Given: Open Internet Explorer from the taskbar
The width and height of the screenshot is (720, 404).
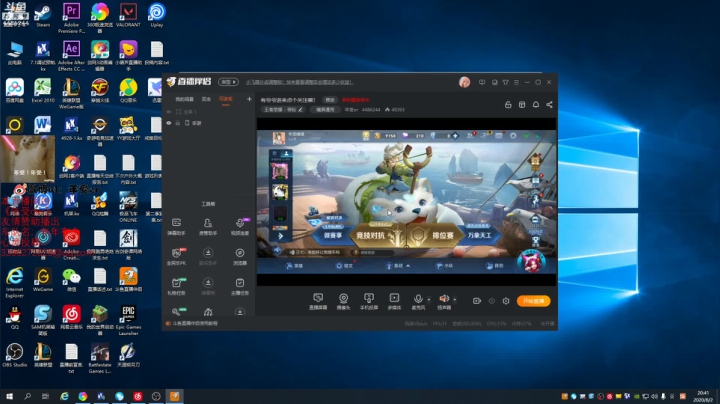Looking at the screenshot, I should click(x=64, y=396).
